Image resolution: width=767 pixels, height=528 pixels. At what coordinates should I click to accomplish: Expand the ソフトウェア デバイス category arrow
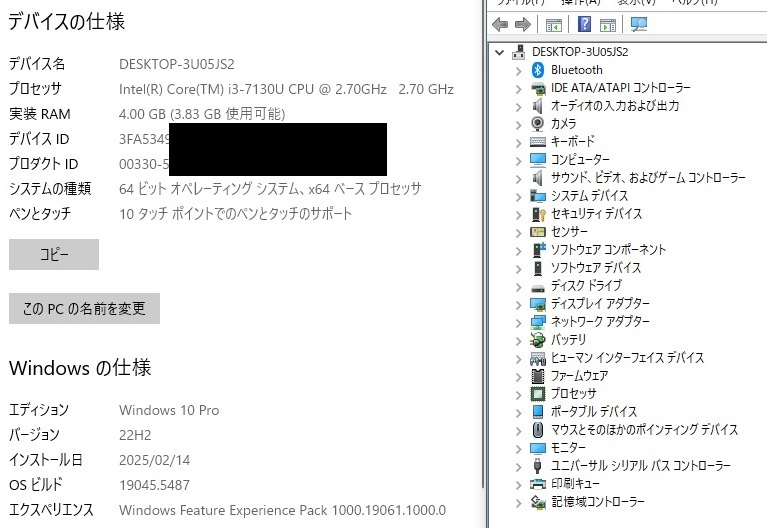[519, 268]
